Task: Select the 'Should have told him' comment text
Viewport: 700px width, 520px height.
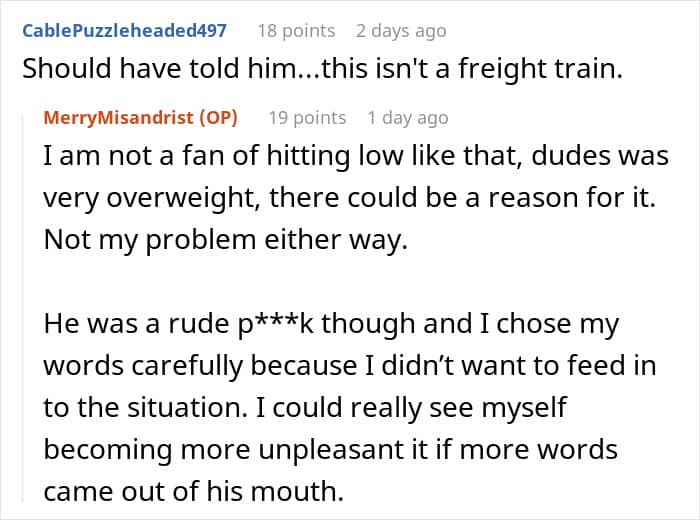Action: [x=322, y=69]
